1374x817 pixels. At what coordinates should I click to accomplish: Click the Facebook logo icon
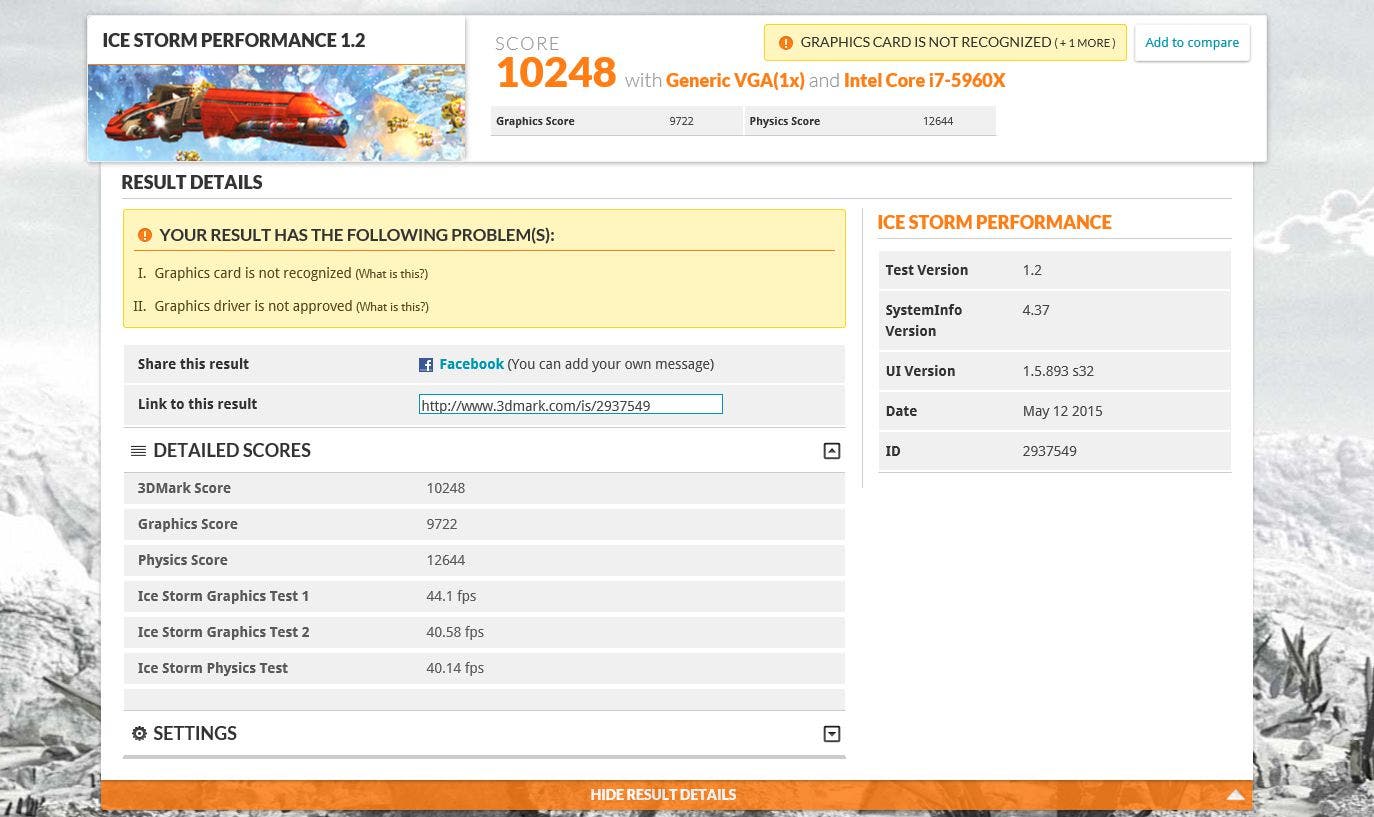tap(426, 365)
